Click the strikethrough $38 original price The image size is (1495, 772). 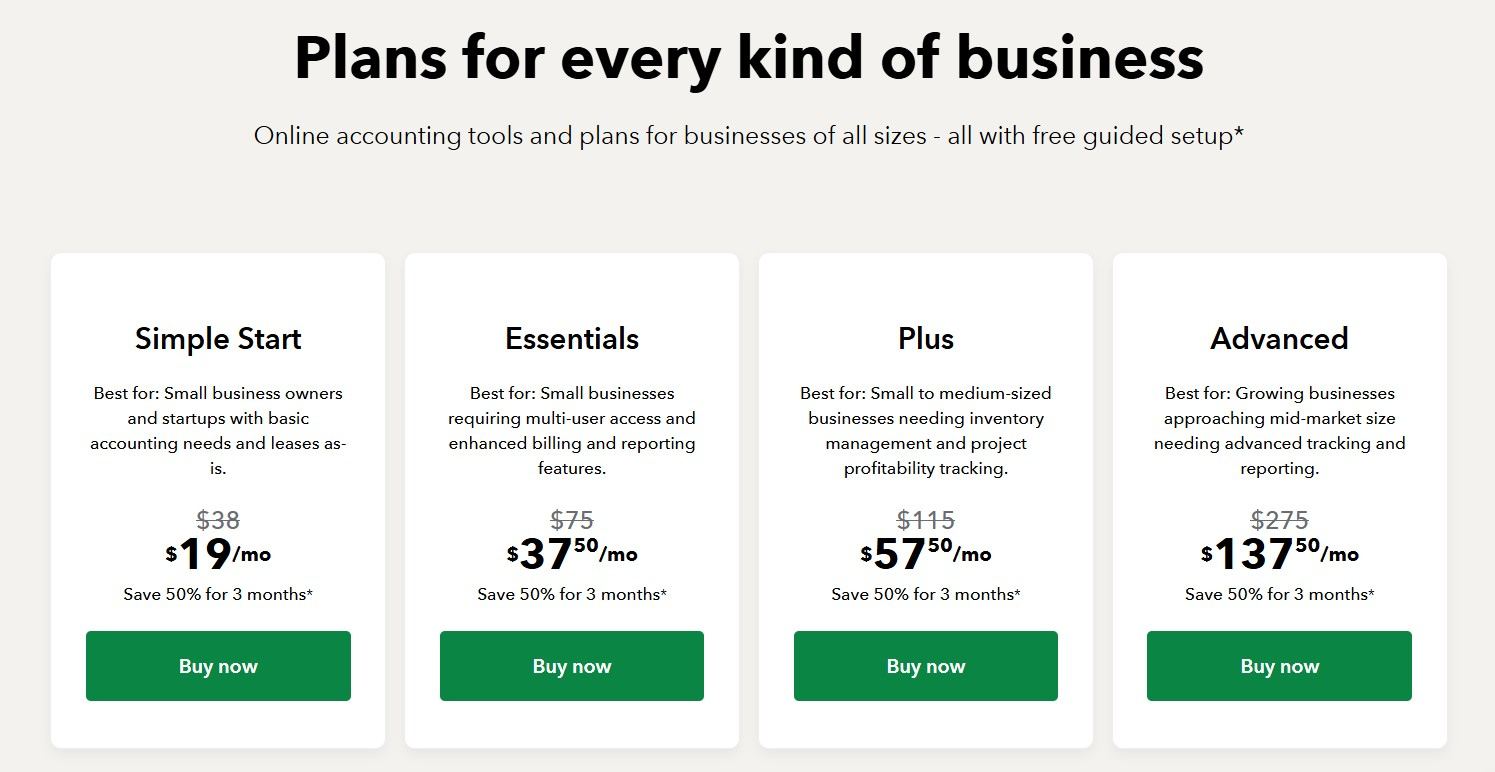coord(218,519)
